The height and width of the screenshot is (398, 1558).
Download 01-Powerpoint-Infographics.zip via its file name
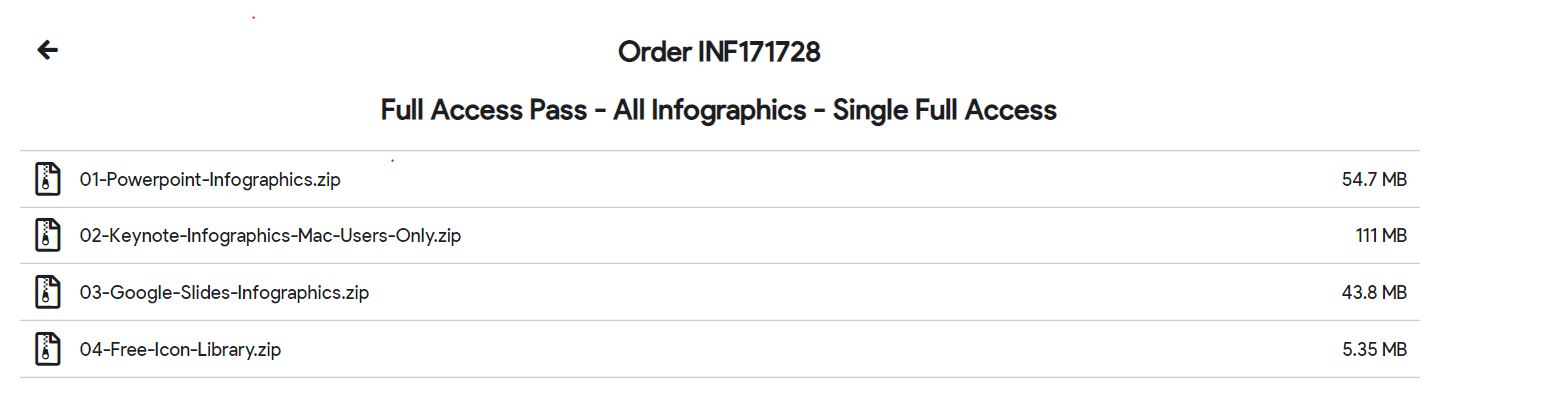point(210,180)
